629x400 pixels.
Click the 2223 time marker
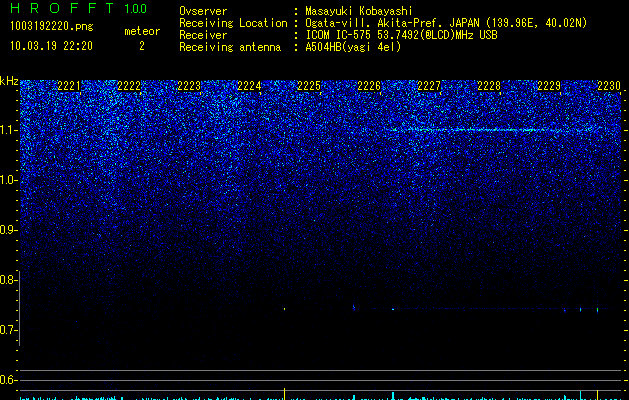click(x=189, y=86)
